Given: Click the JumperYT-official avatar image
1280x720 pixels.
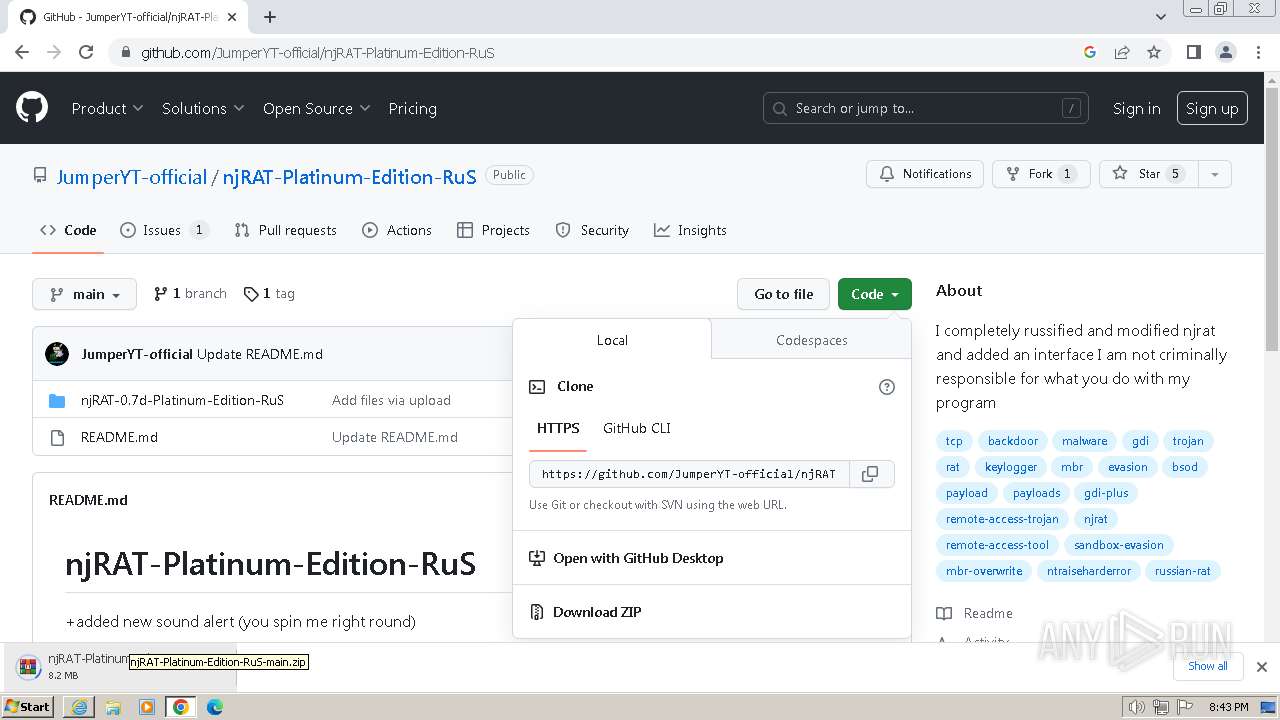Looking at the screenshot, I should click(57, 354).
